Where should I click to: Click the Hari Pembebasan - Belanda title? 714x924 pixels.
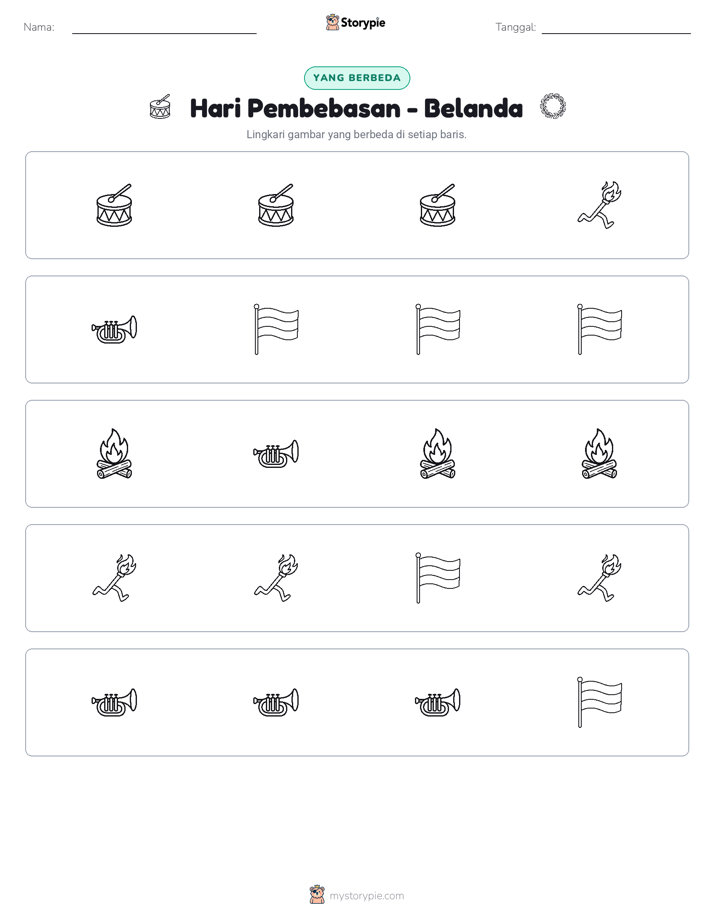point(356,108)
